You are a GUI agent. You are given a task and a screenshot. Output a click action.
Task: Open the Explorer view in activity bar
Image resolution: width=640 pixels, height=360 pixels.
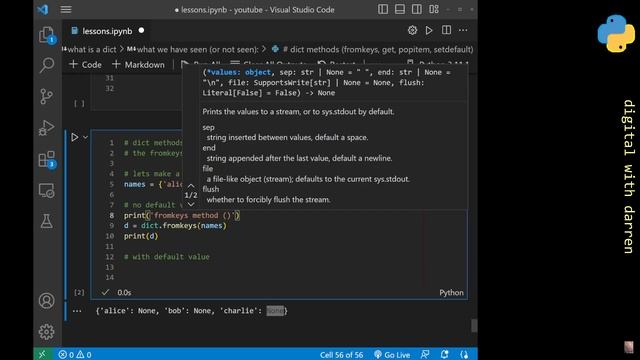pos(47,35)
